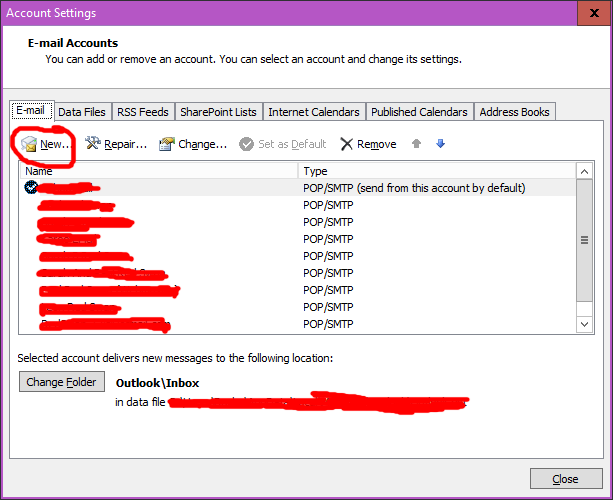The width and height of the screenshot is (613, 500).
Task: Click the Remove X icon
Action: coord(347,144)
